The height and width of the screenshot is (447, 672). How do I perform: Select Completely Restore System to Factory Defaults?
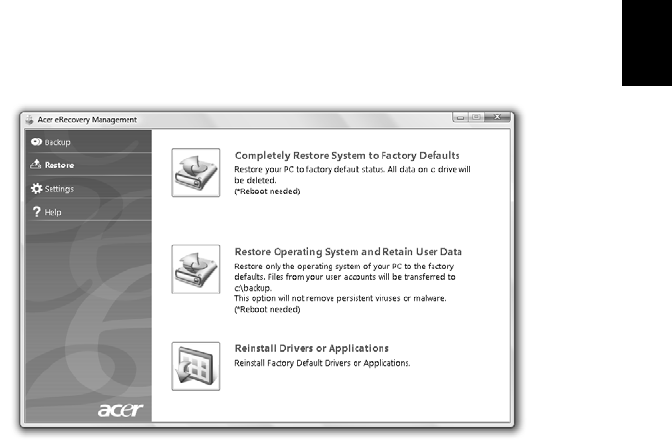pyautogui.click(x=347, y=156)
